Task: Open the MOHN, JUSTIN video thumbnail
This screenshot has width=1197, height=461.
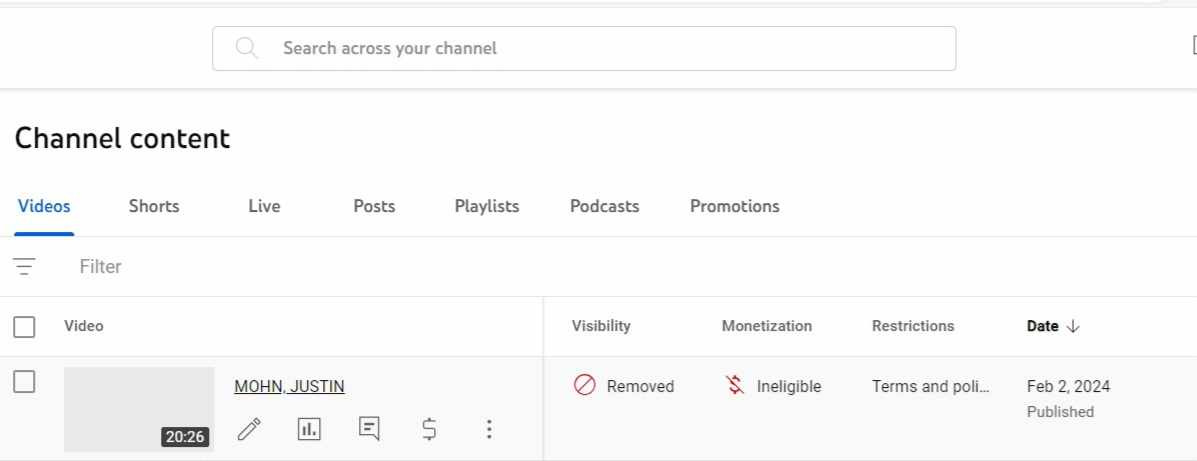Action: point(139,410)
